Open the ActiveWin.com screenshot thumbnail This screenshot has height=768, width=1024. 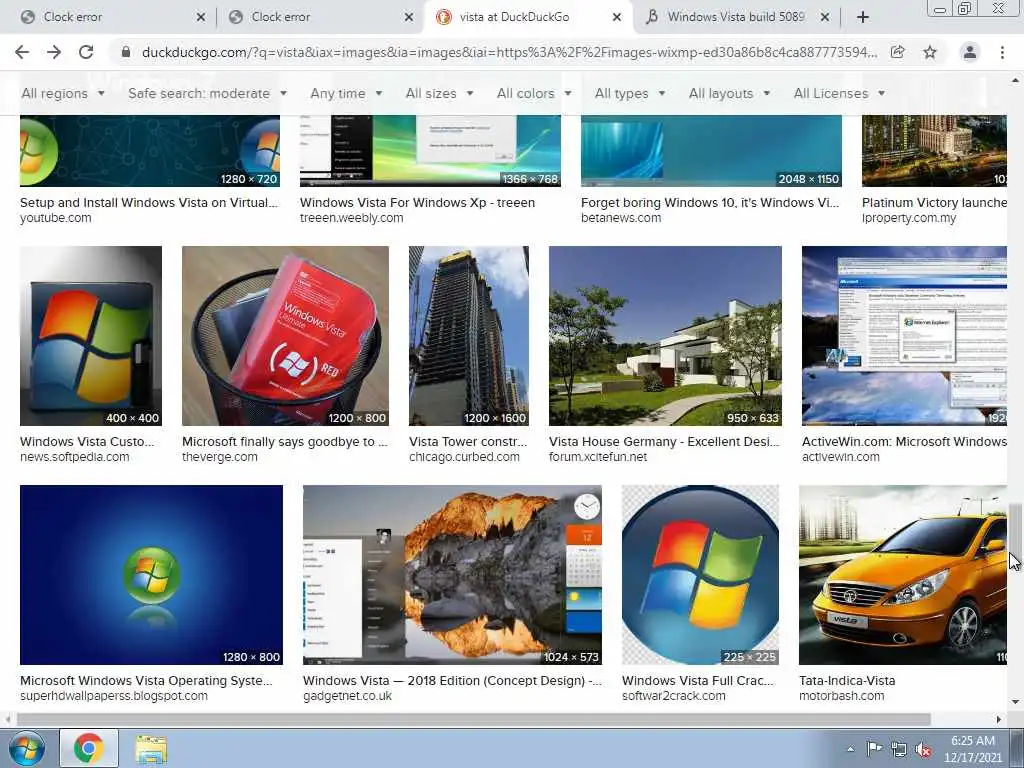(x=904, y=336)
